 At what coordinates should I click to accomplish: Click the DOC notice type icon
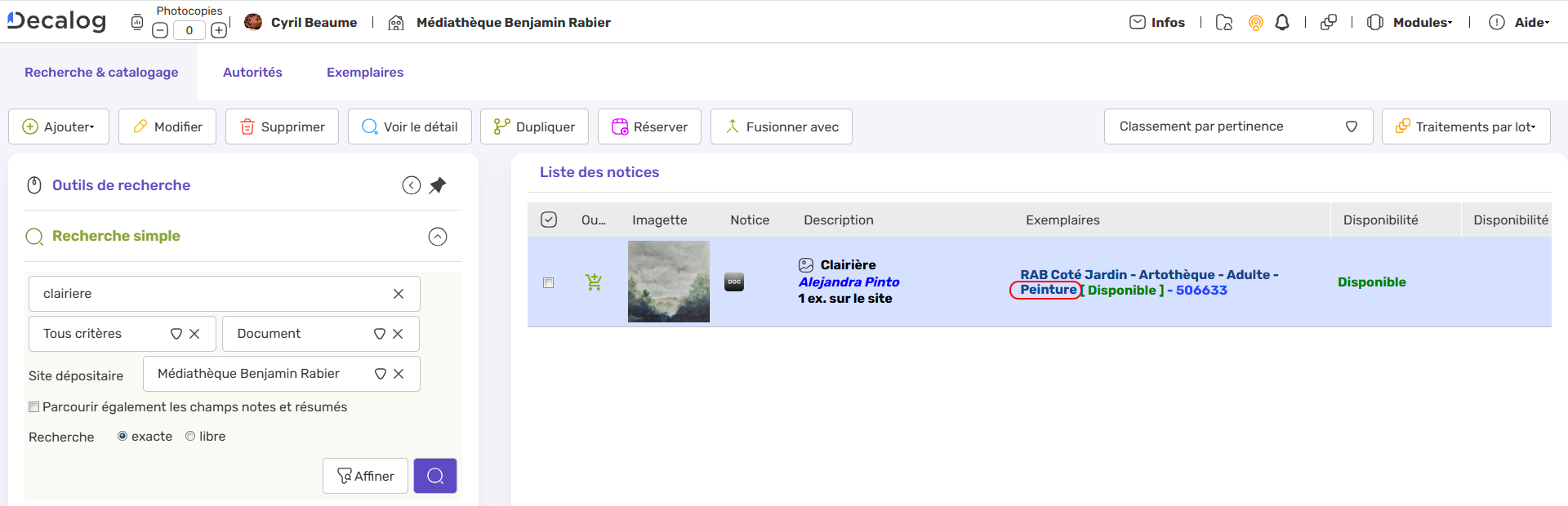(734, 282)
